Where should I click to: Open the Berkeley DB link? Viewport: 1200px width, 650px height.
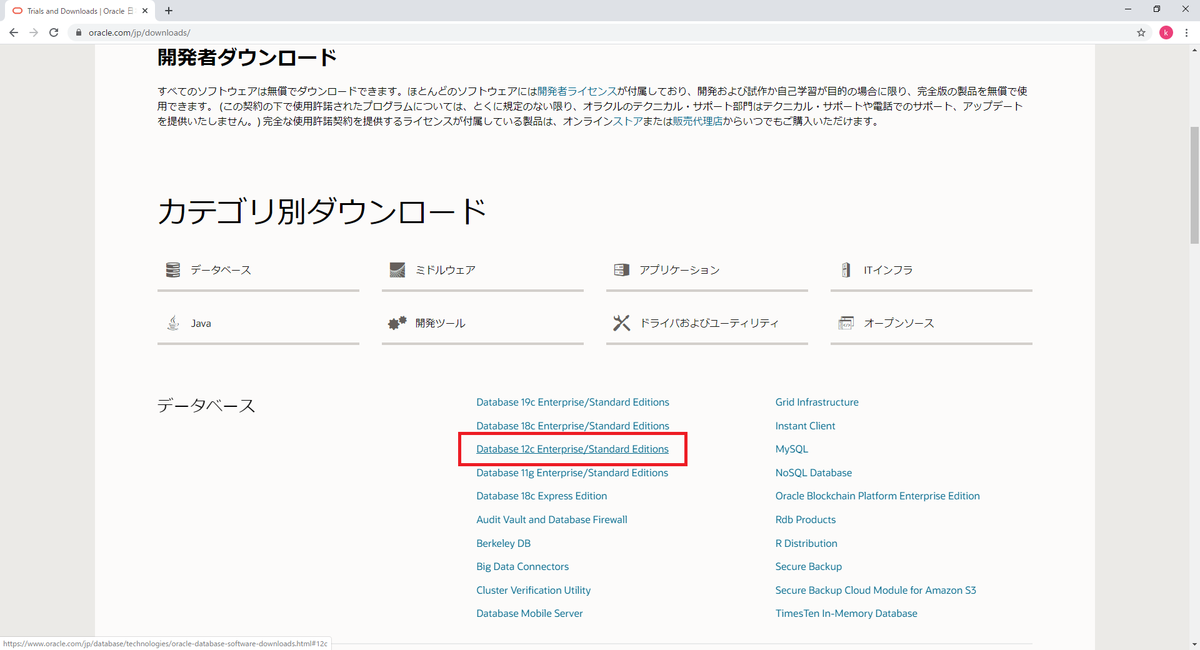coord(503,543)
